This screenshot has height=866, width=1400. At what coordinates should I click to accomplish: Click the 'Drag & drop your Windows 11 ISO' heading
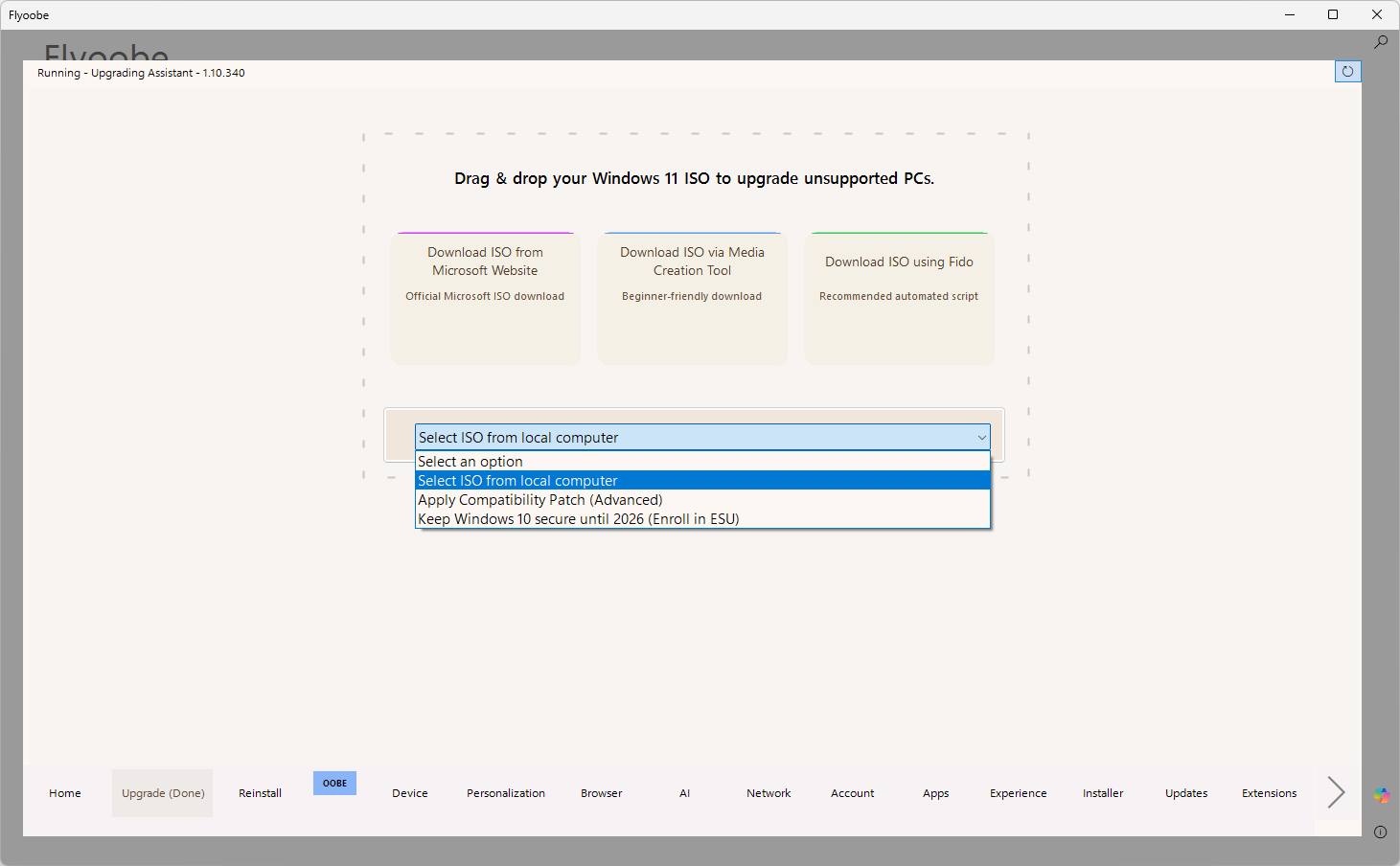[694, 178]
